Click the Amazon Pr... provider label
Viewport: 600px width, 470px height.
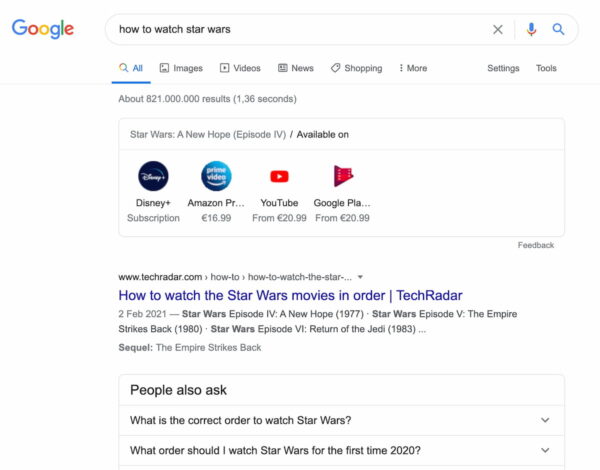click(x=216, y=203)
